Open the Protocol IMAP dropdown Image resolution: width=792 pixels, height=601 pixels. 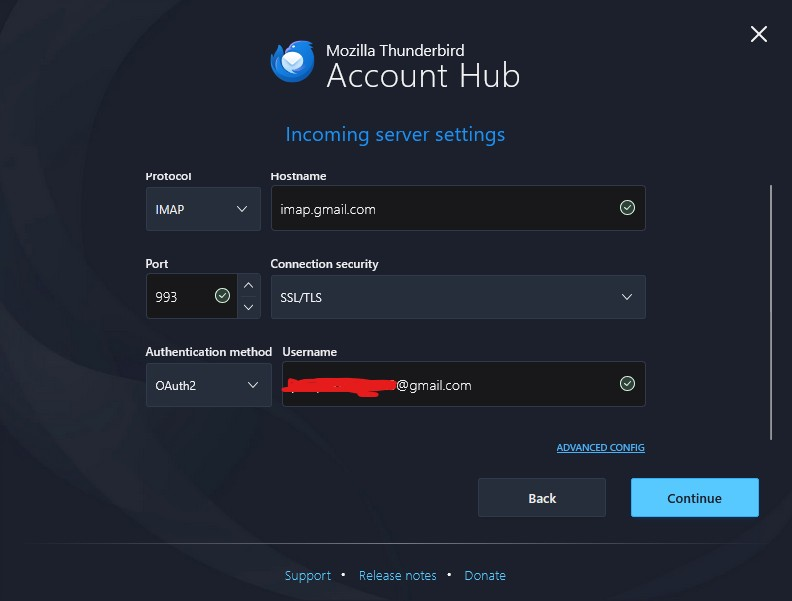[x=203, y=209]
